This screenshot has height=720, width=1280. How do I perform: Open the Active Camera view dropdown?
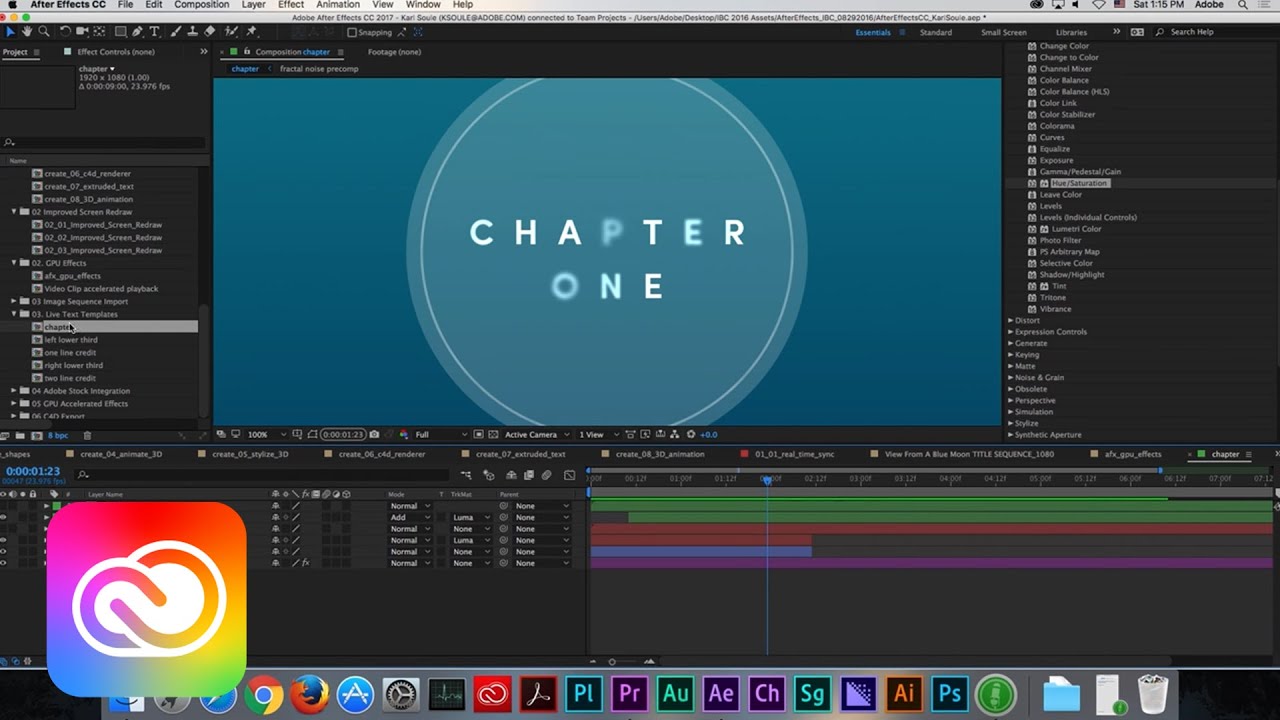pyautogui.click(x=537, y=435)
